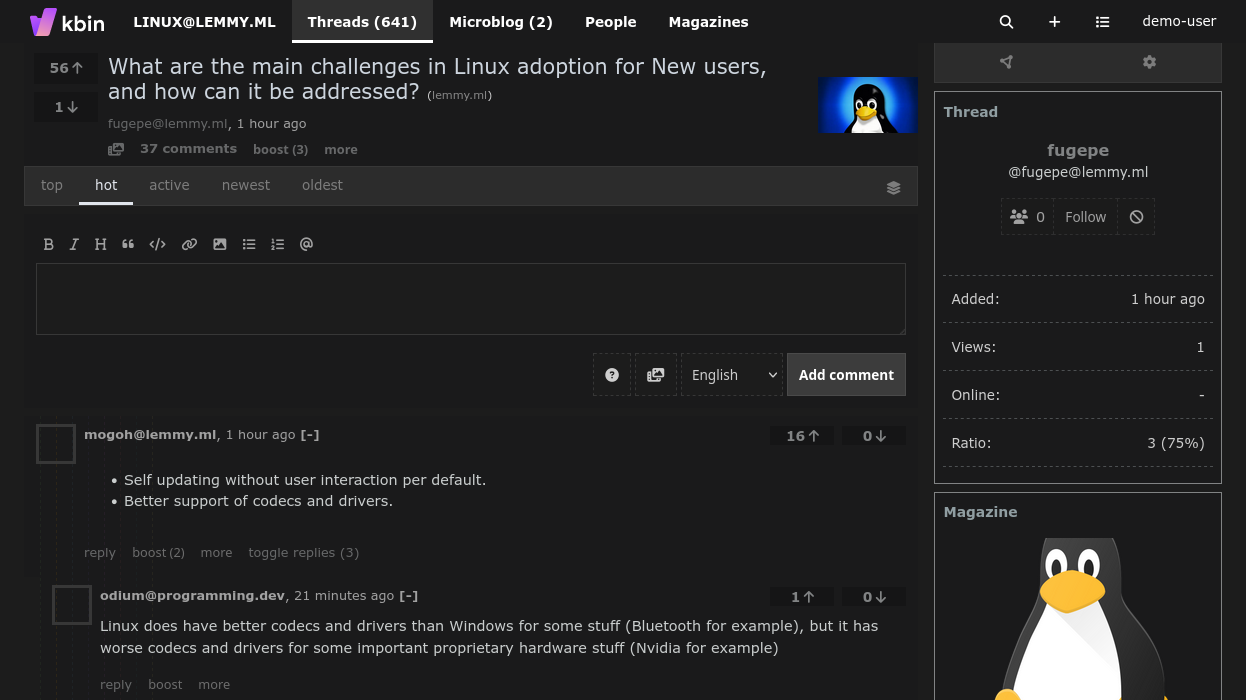Viewport: 1246px width, 700px height.
Task: Open the search magnifier icon
Action: click(x=1006, y=22)
